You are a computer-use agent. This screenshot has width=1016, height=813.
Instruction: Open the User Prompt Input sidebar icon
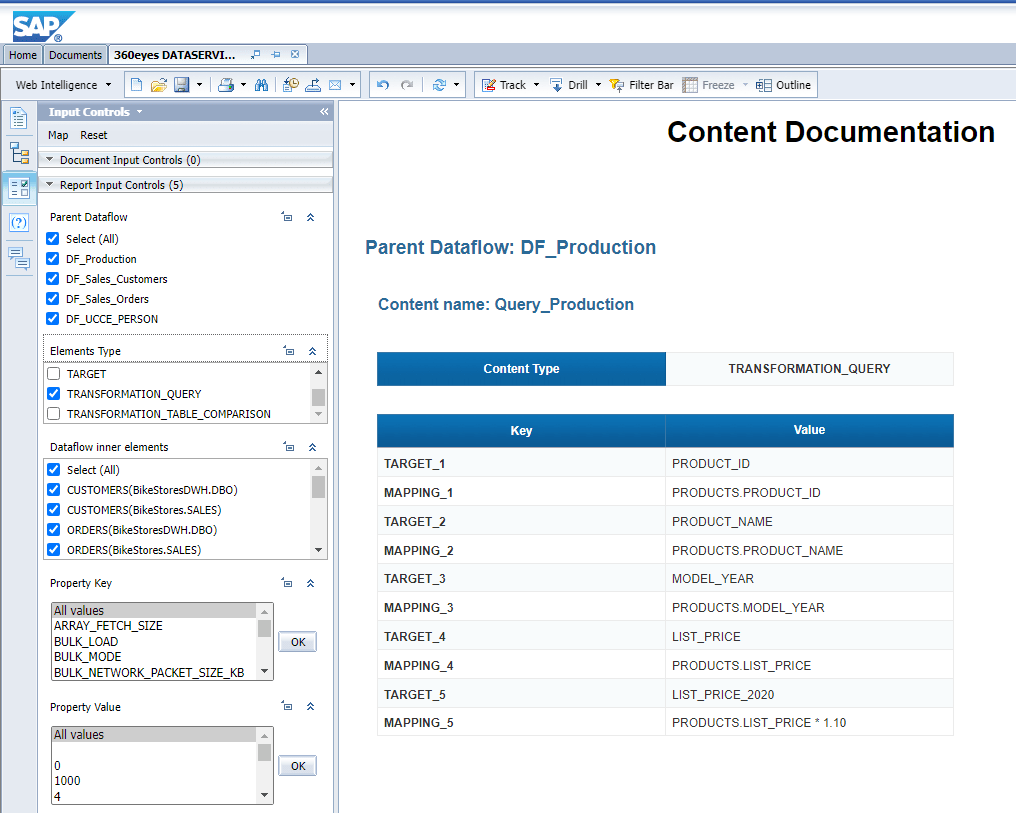point(19,222)
